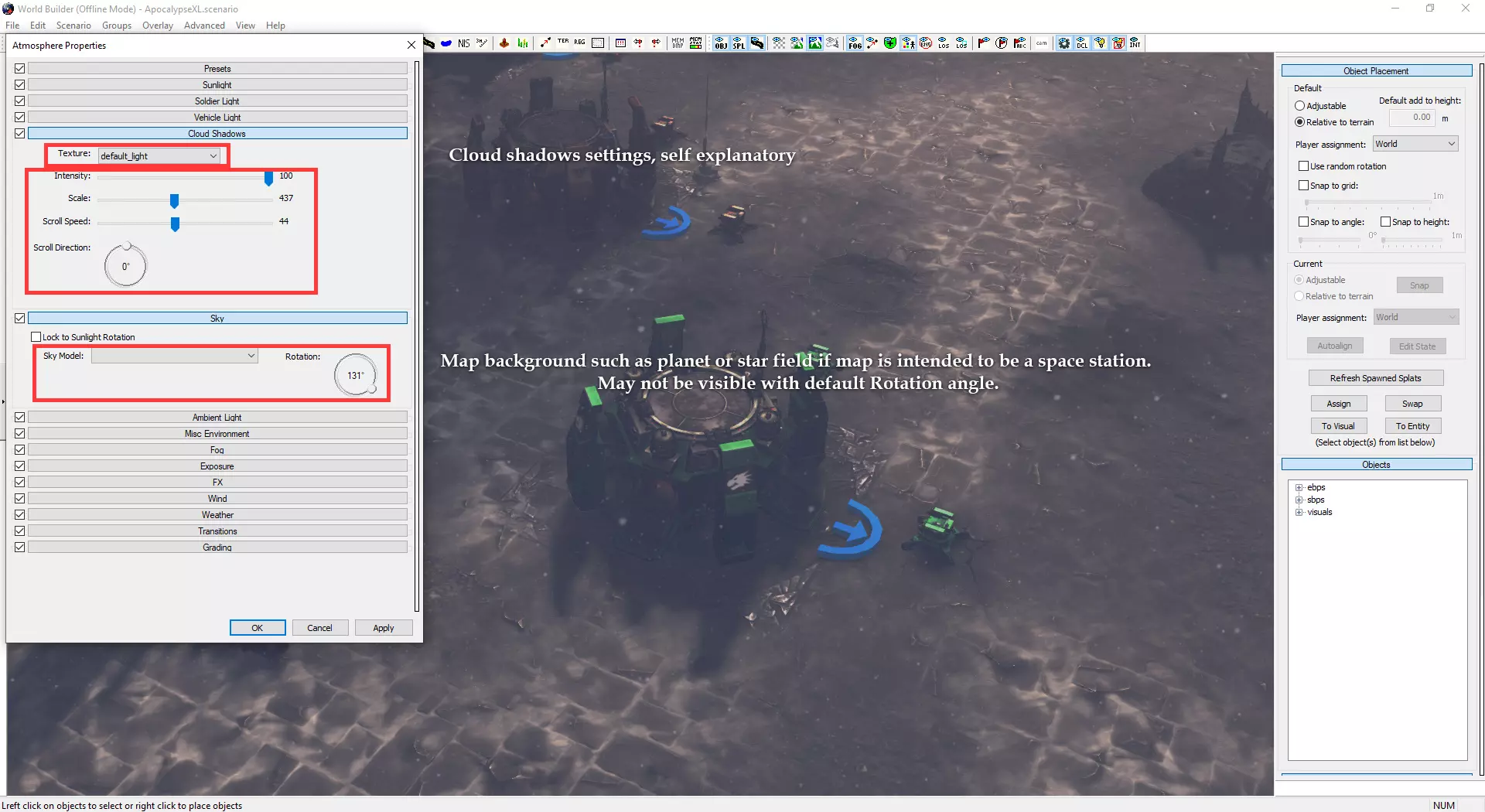Image resolution: width=1485 pixels, height=812 pixels.
Task: Toggle the gear visibility icon
Action: pyautogui.click(x=1064, y=43)
